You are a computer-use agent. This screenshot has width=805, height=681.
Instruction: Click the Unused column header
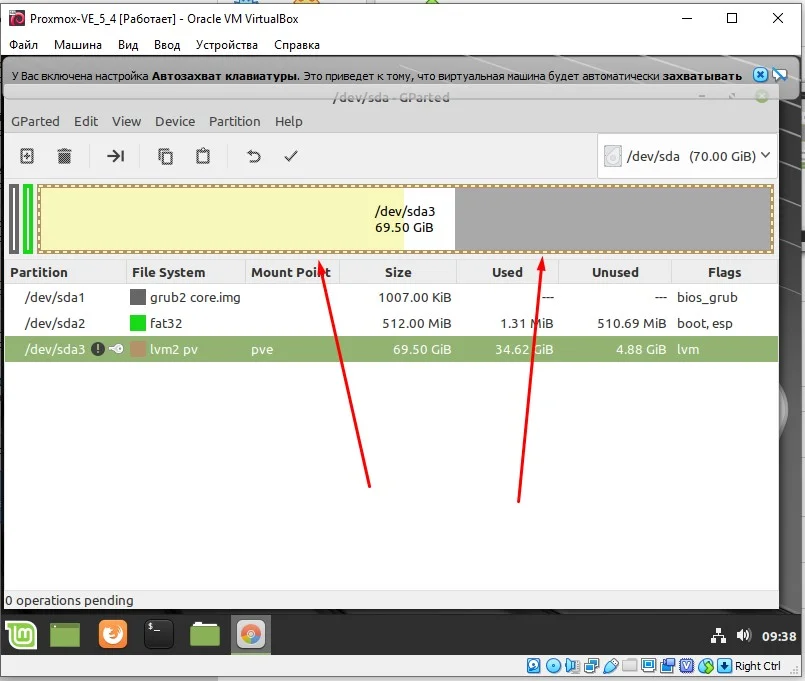click(x=615, y=272)
